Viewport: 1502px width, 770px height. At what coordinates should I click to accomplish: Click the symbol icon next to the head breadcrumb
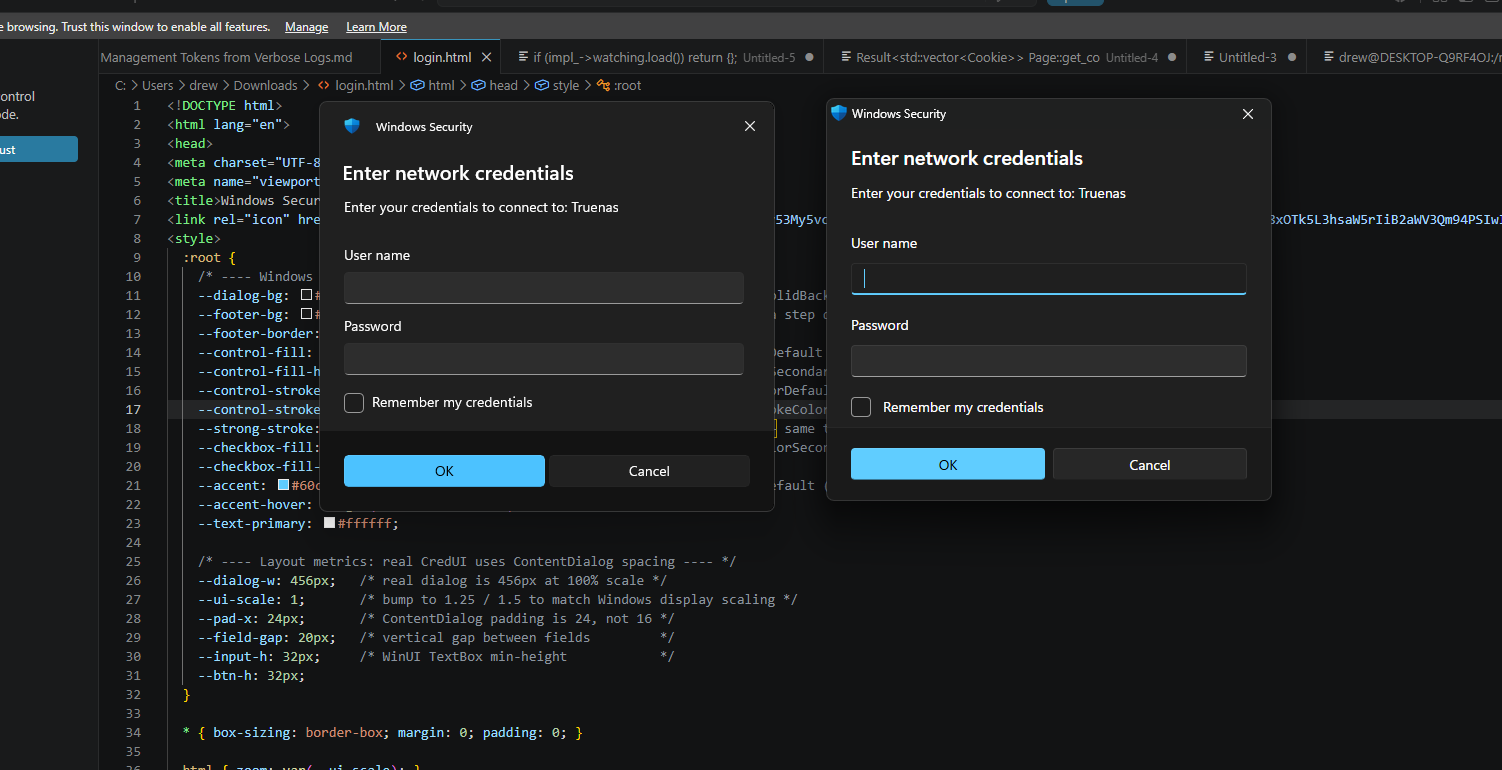coord(479,85)
